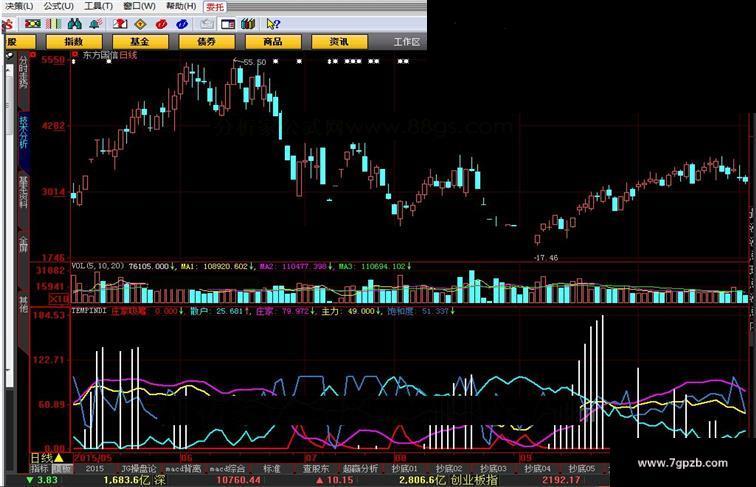Image resolution: width=756 pixels, height=487 pixels.
Task: Open the 工具(T) menu
Action: (x=98, y=6)
